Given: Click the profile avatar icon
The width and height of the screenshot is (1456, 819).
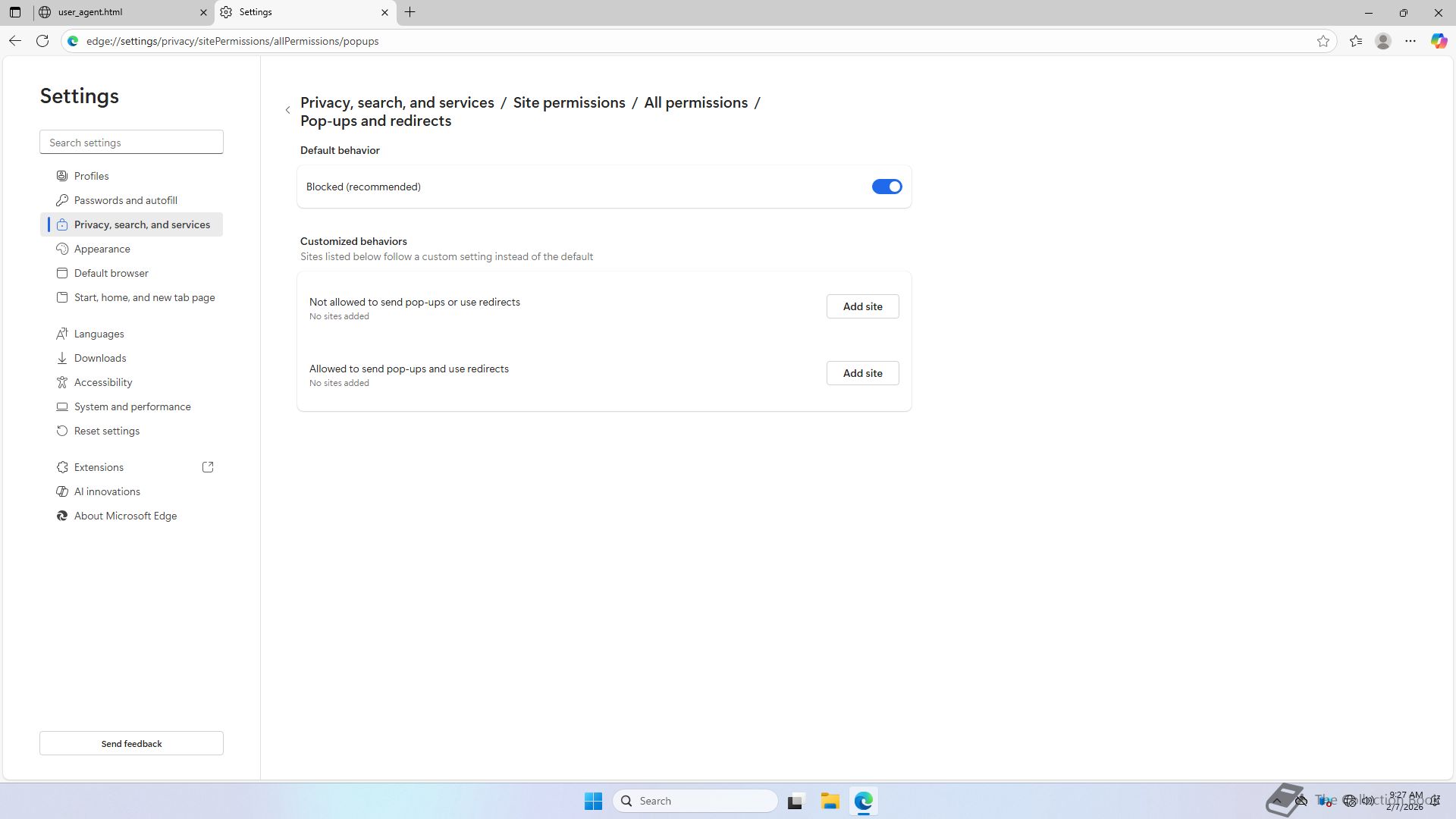Looking at the screenshot, I should 1383,41.
